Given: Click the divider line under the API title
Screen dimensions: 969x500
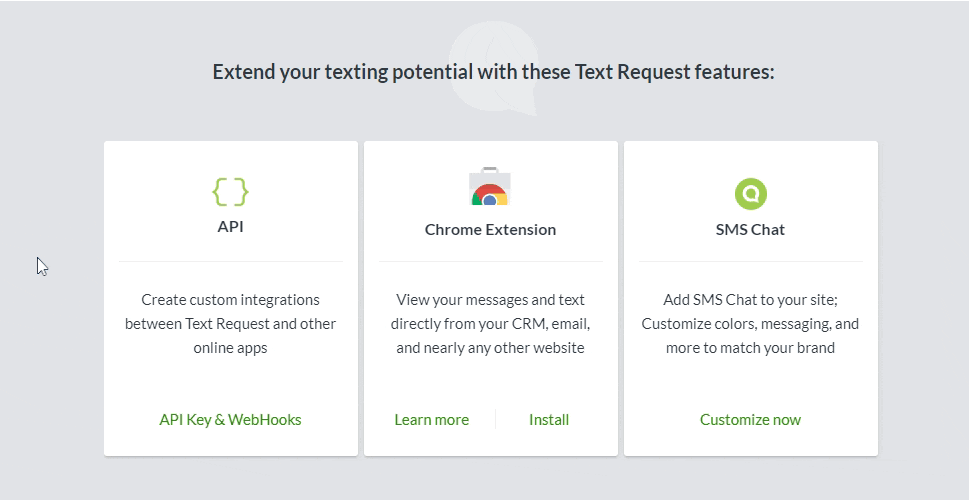Looking at the screenshot, I should click(230, 262).
